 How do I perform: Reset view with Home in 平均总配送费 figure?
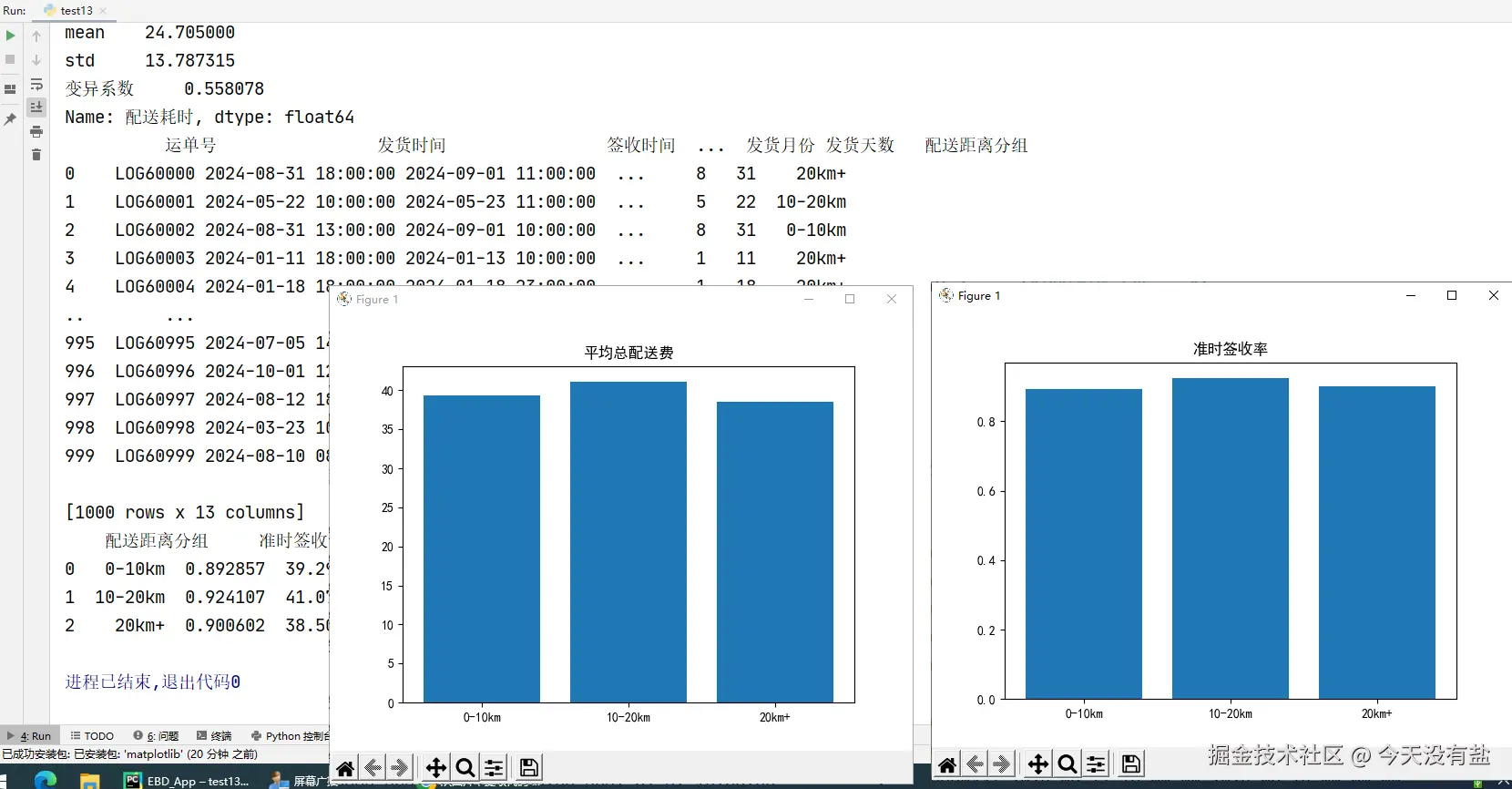[345, 768]
